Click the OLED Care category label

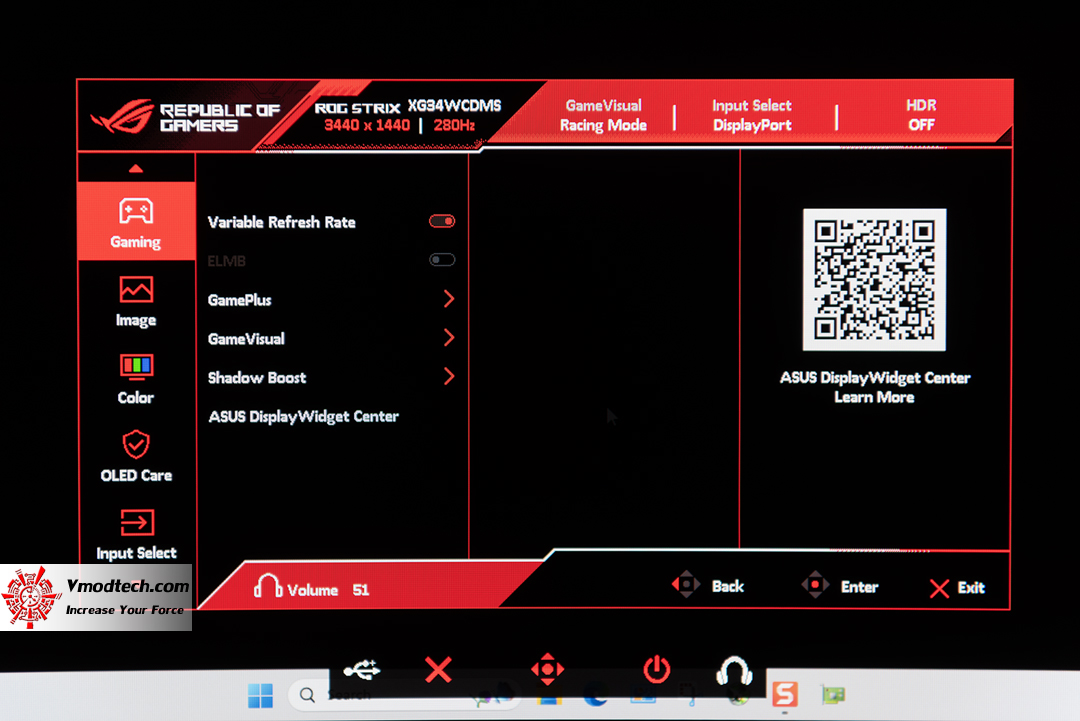click(x=136, y=476)
